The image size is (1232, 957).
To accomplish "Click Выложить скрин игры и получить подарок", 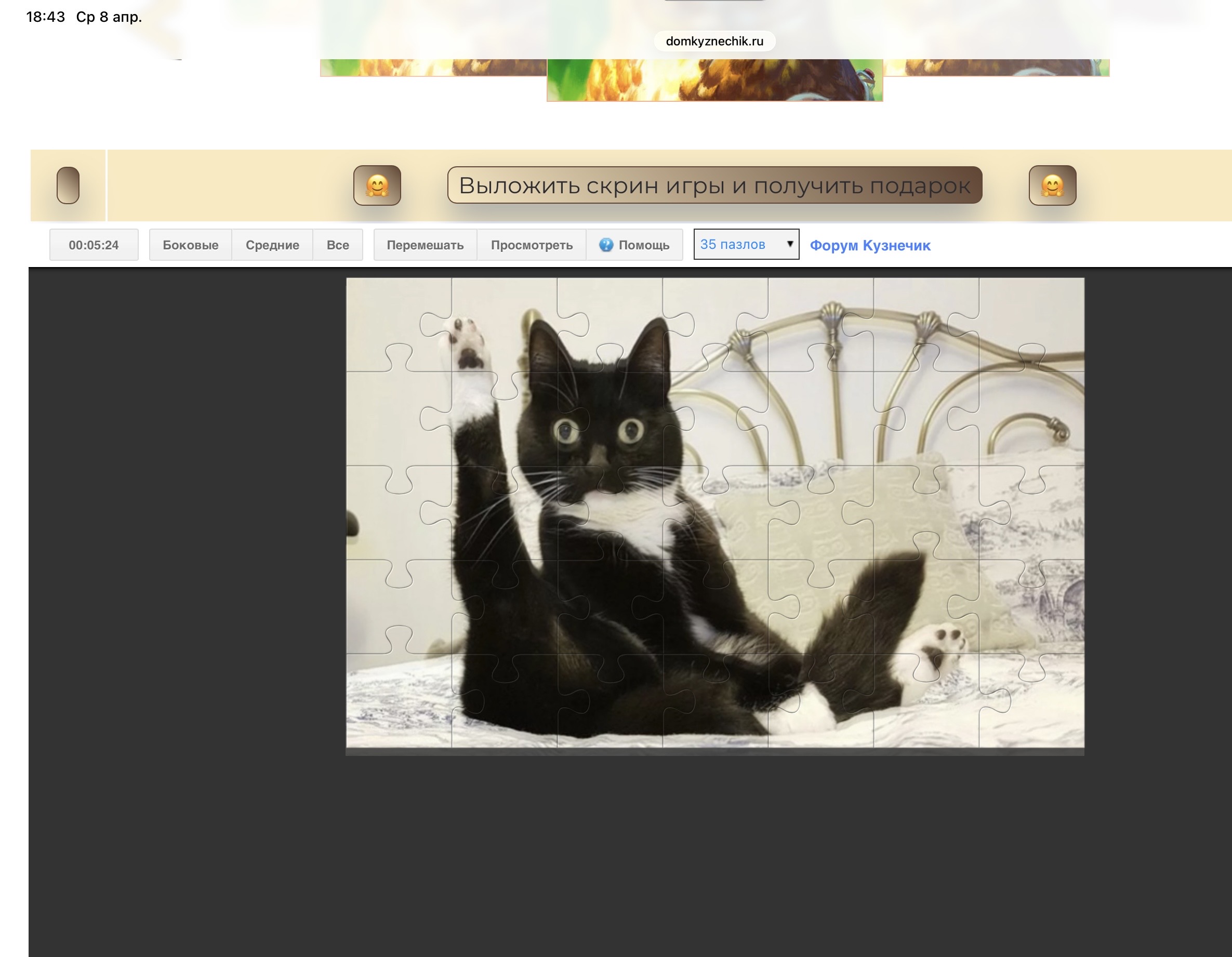I will pyautogui.click(x=714, y=185).
